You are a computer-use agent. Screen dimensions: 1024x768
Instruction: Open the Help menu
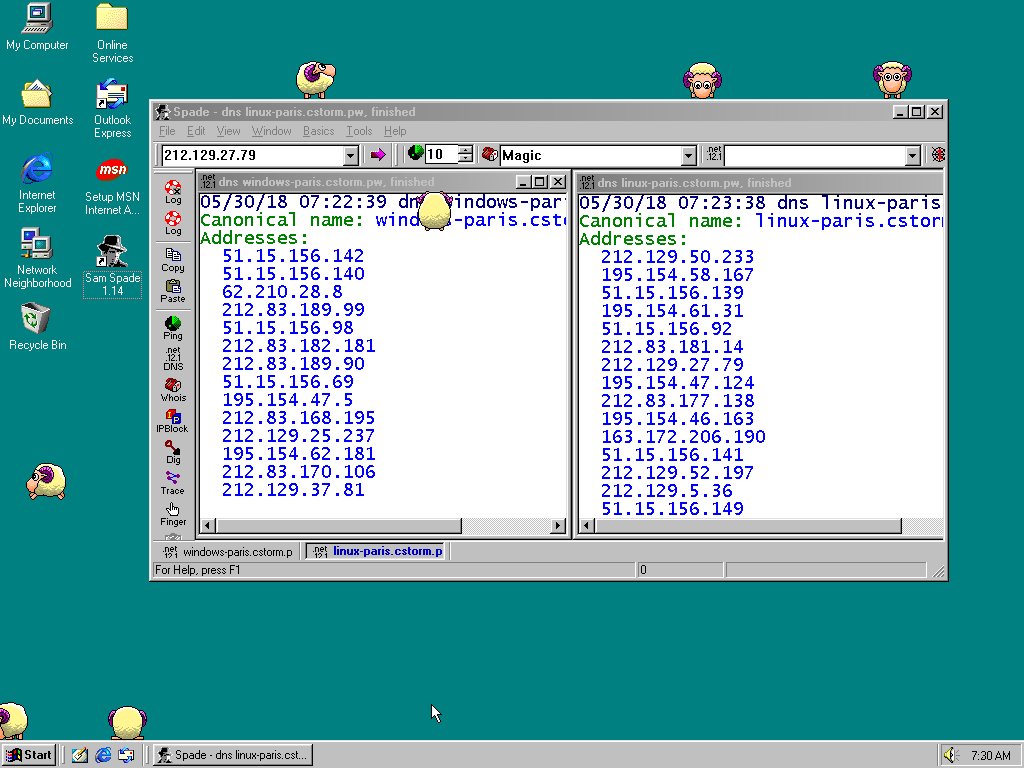pos(395,131)
